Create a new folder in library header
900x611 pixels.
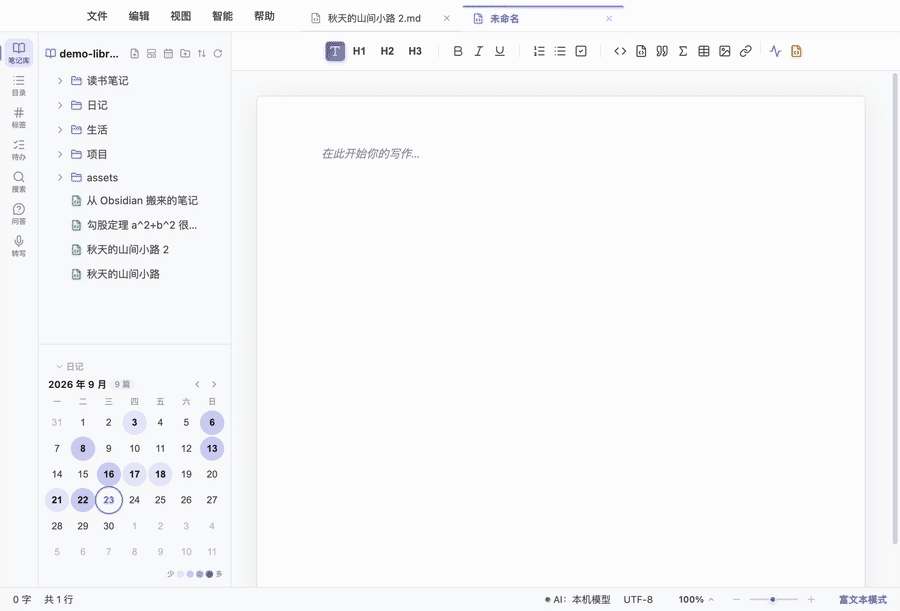pos(185,53)
